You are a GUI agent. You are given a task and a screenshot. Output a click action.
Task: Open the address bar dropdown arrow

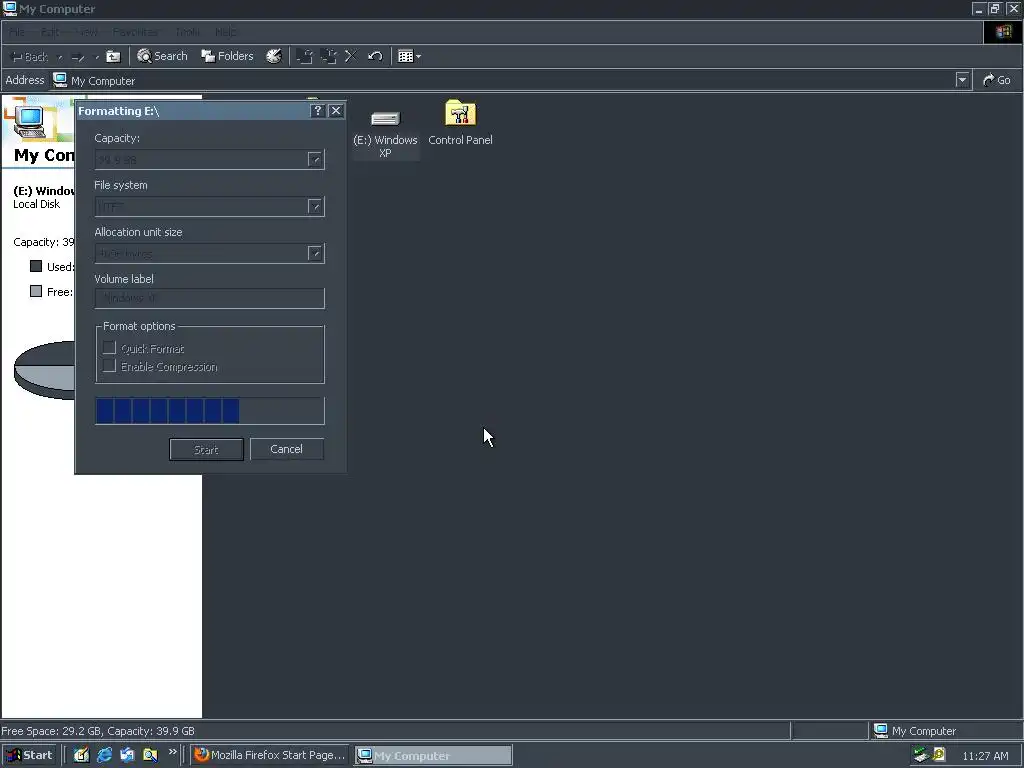[962, 80]
